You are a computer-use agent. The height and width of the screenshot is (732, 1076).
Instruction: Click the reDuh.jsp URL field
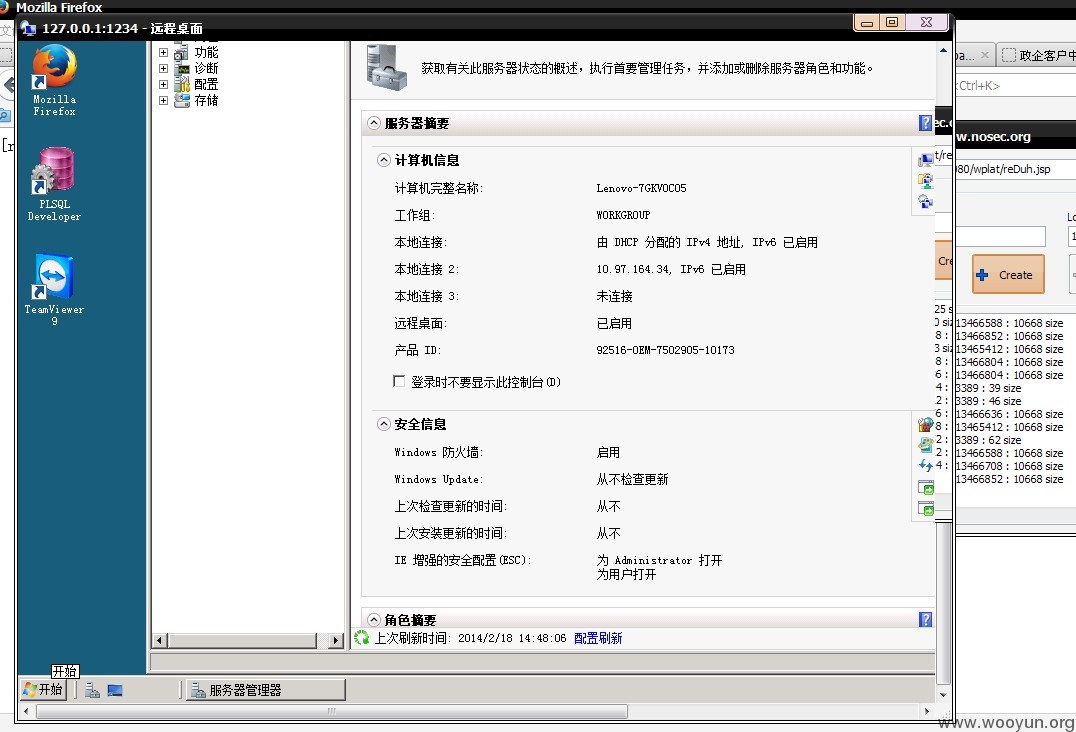[1015, 169]
